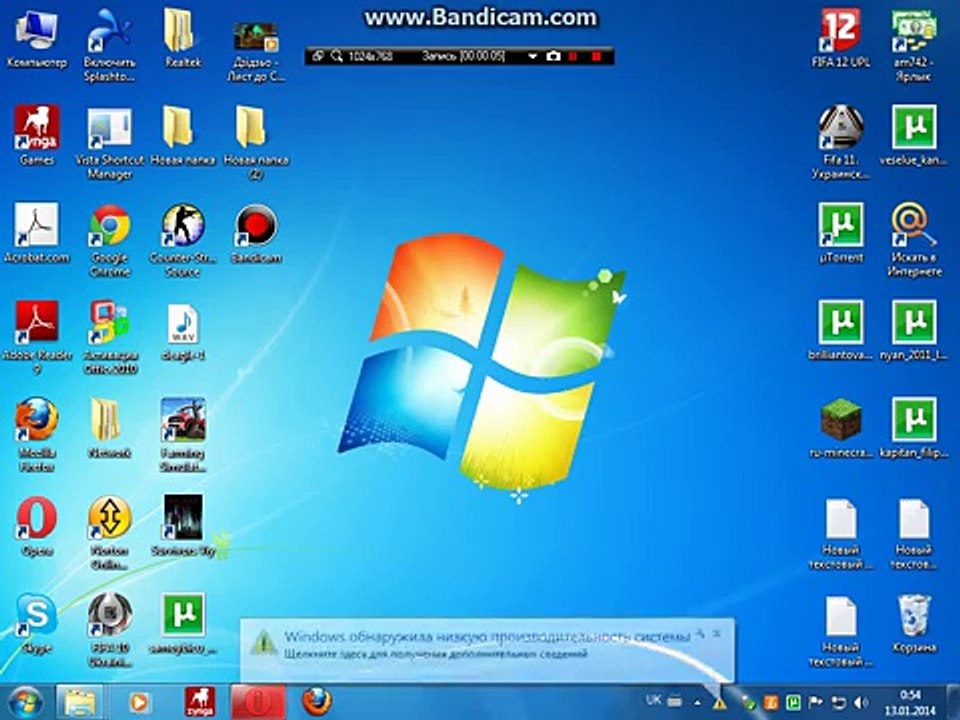Show hidden tray icons arrow
The image size is (960, 720).
pos(697,702)
